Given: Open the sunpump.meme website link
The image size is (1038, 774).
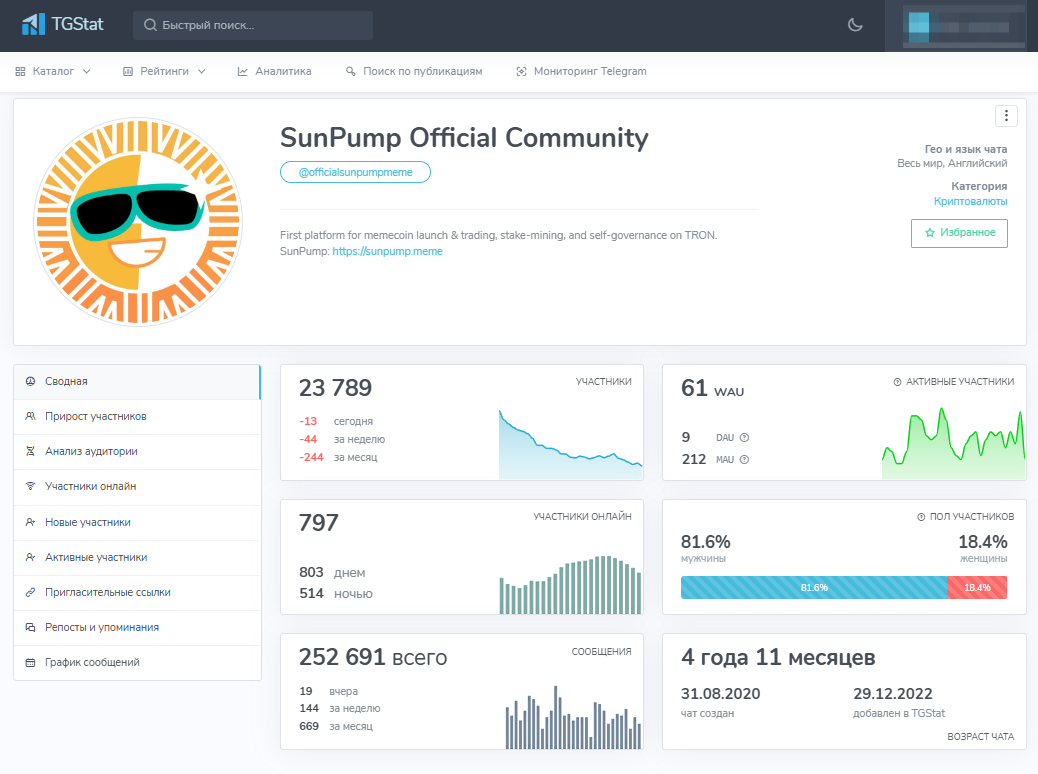Looking at the screenshot, I should [387, 252].
